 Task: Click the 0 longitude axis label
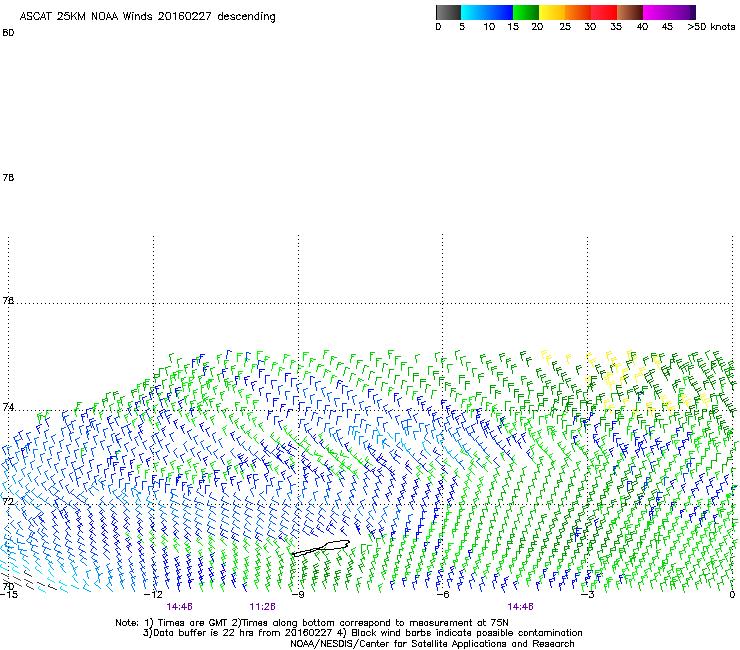click(x=732, y=595)
